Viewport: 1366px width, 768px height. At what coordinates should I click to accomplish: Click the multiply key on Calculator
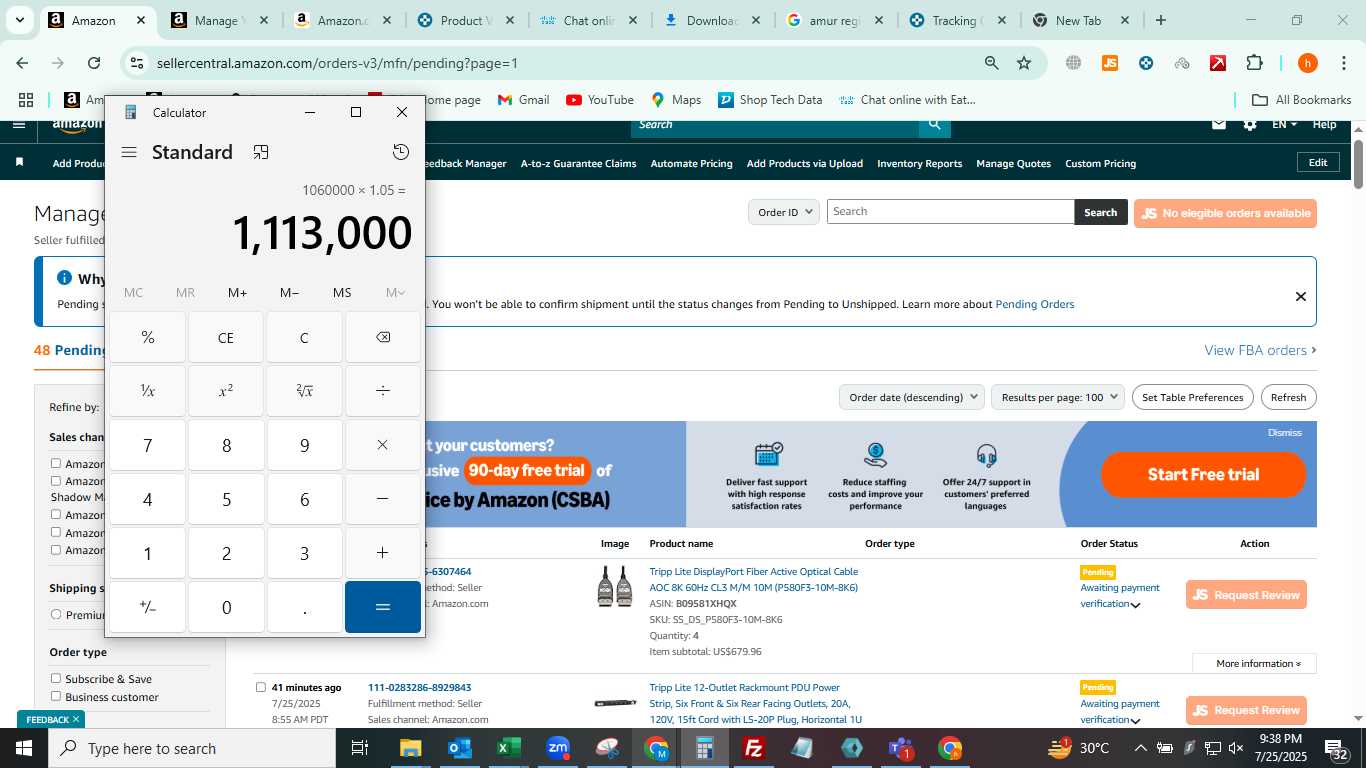tap(383, 445)
